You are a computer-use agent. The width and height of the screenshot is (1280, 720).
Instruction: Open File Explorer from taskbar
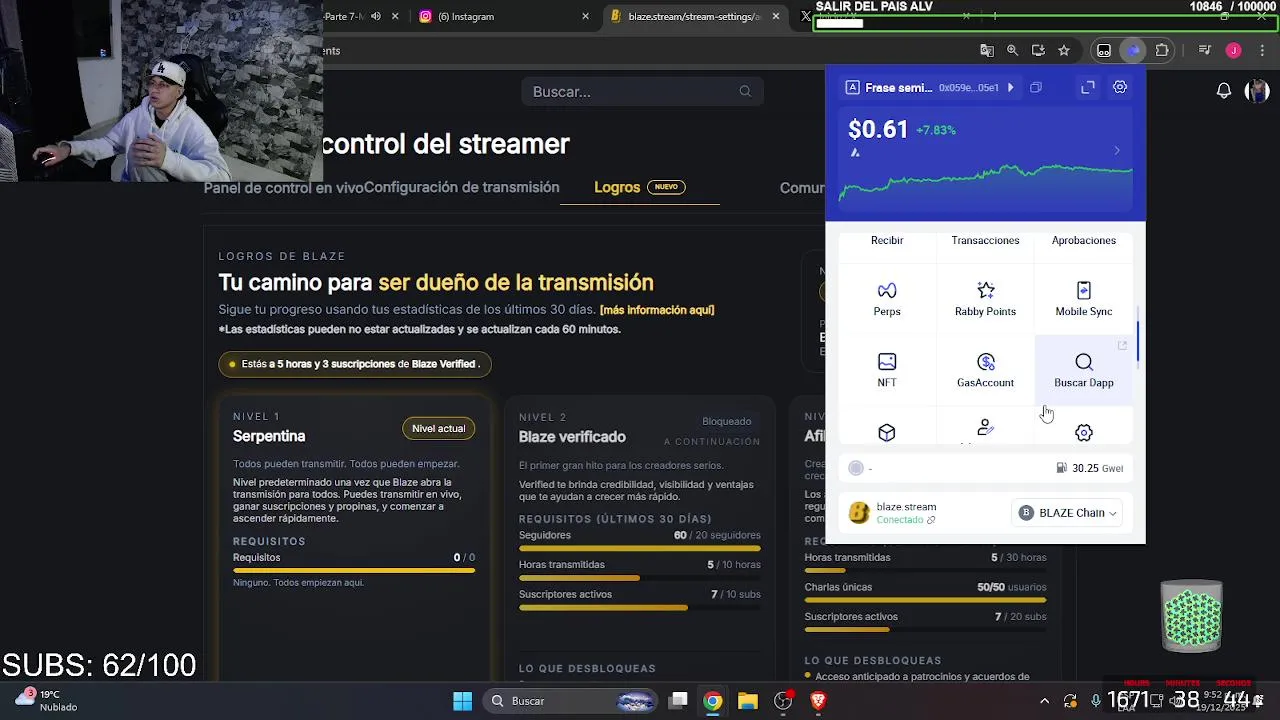click(748, 701)
